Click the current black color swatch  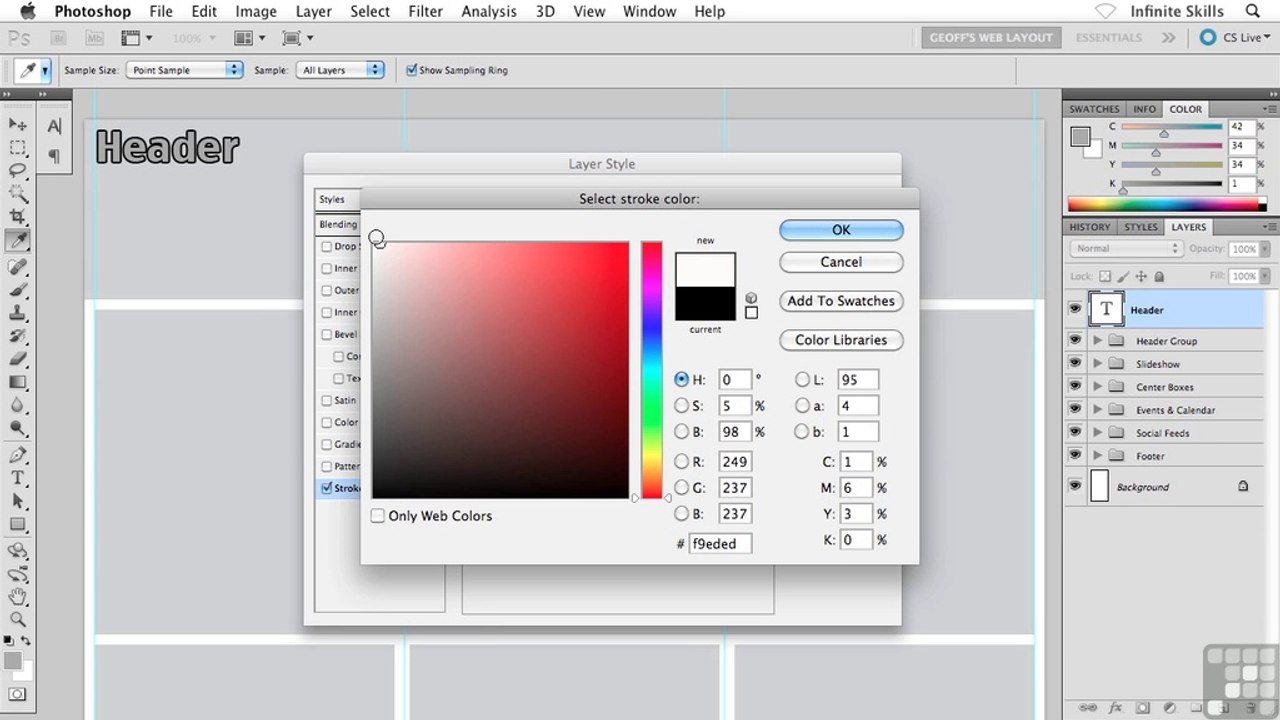(x=705, y=303)
